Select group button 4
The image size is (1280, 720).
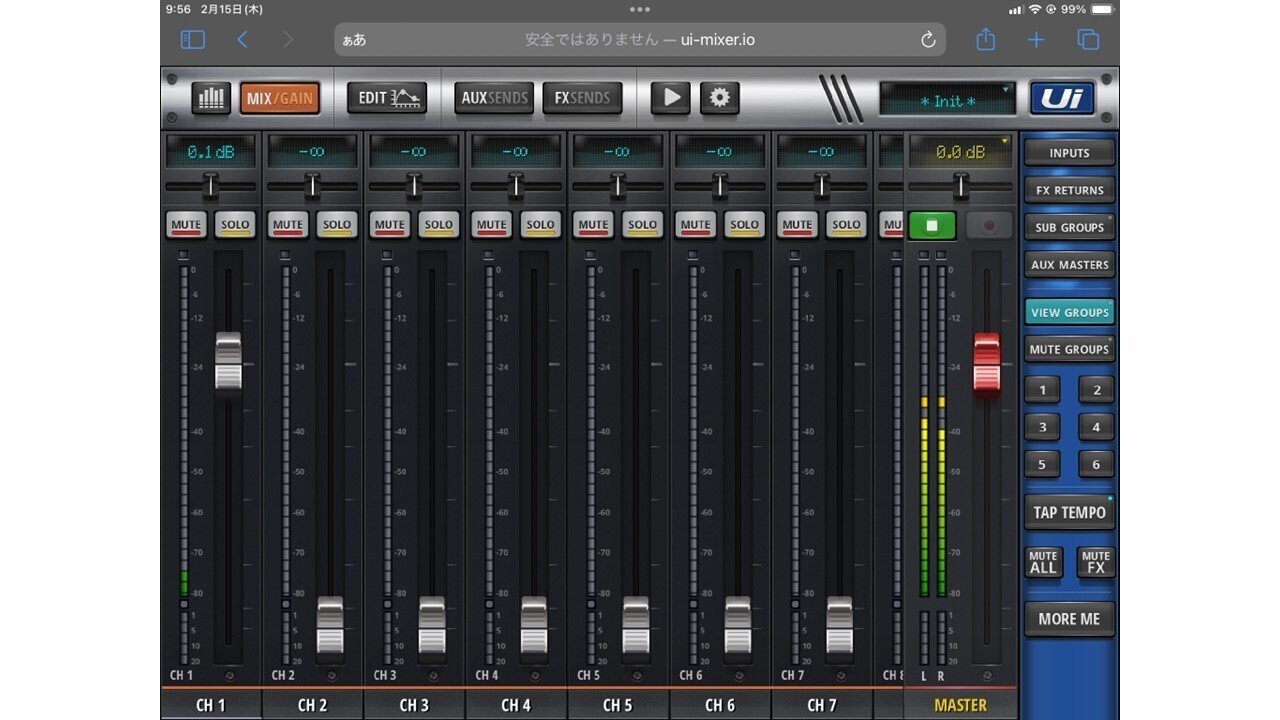click(x=1096, y=428)
